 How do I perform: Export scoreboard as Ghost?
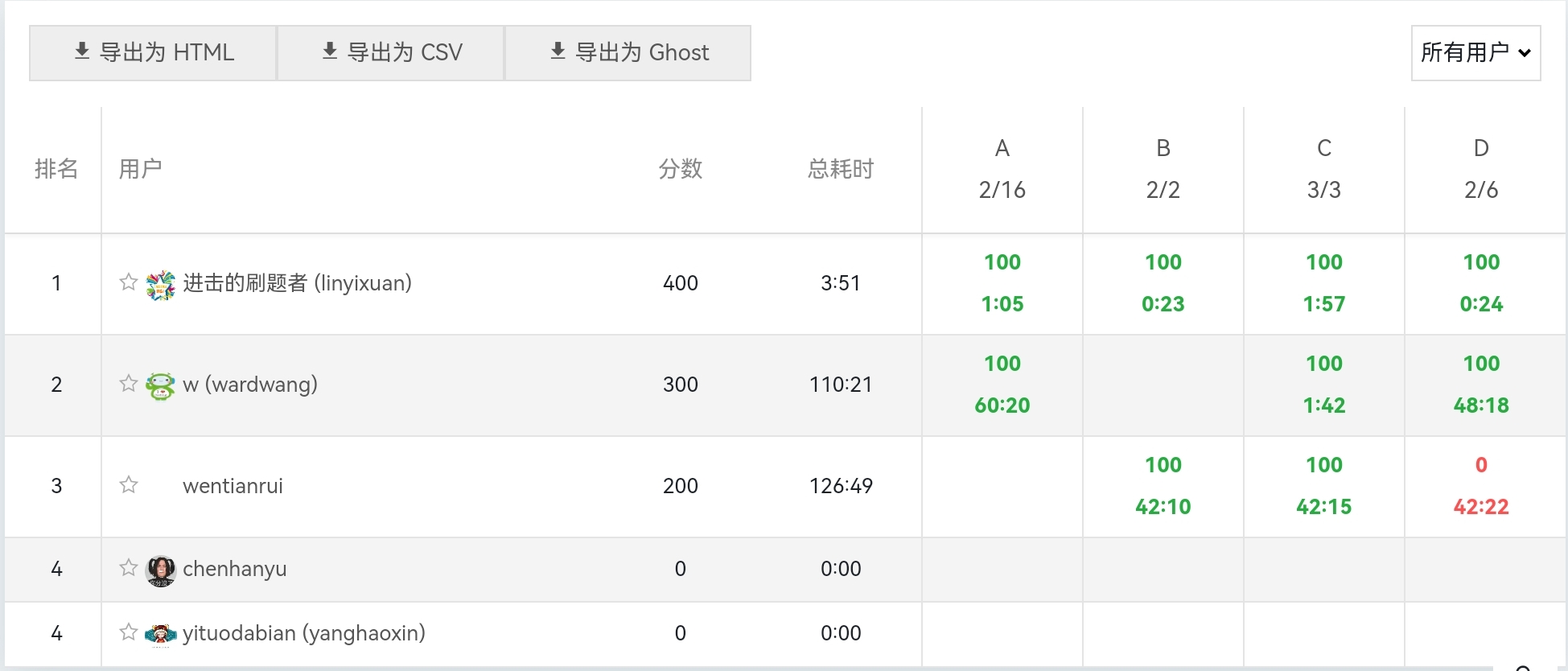pos(628,53)
